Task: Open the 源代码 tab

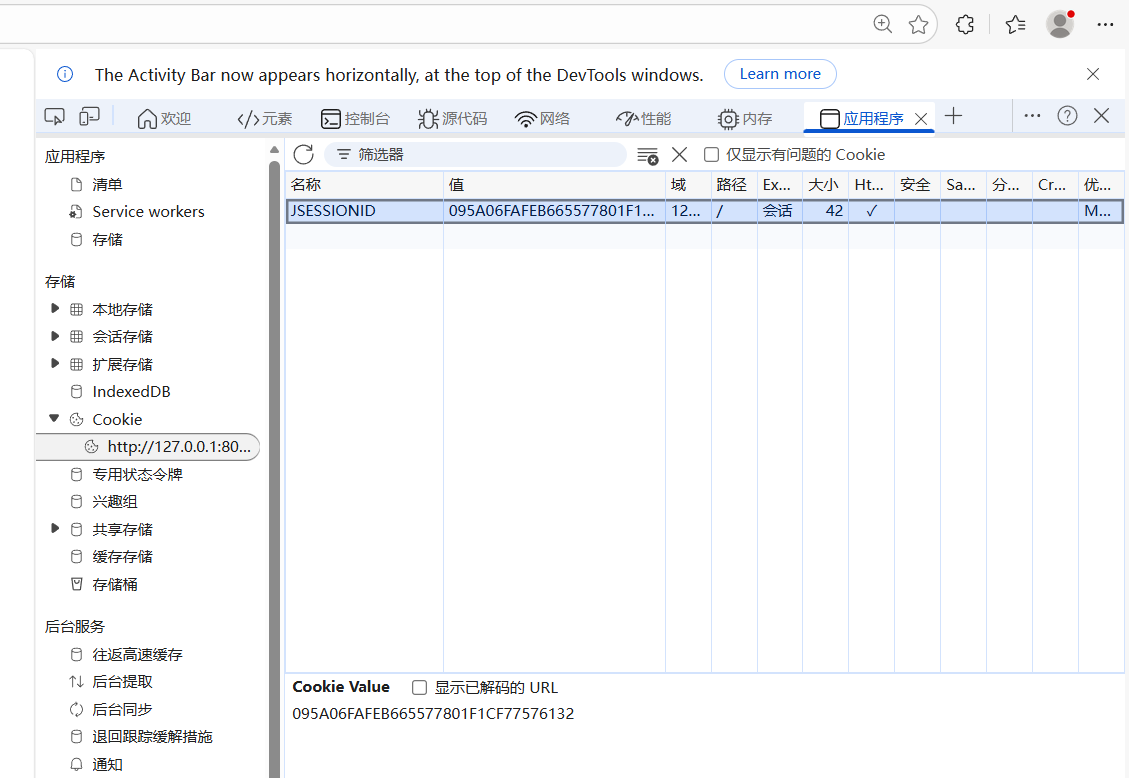Action: point(452,119)
